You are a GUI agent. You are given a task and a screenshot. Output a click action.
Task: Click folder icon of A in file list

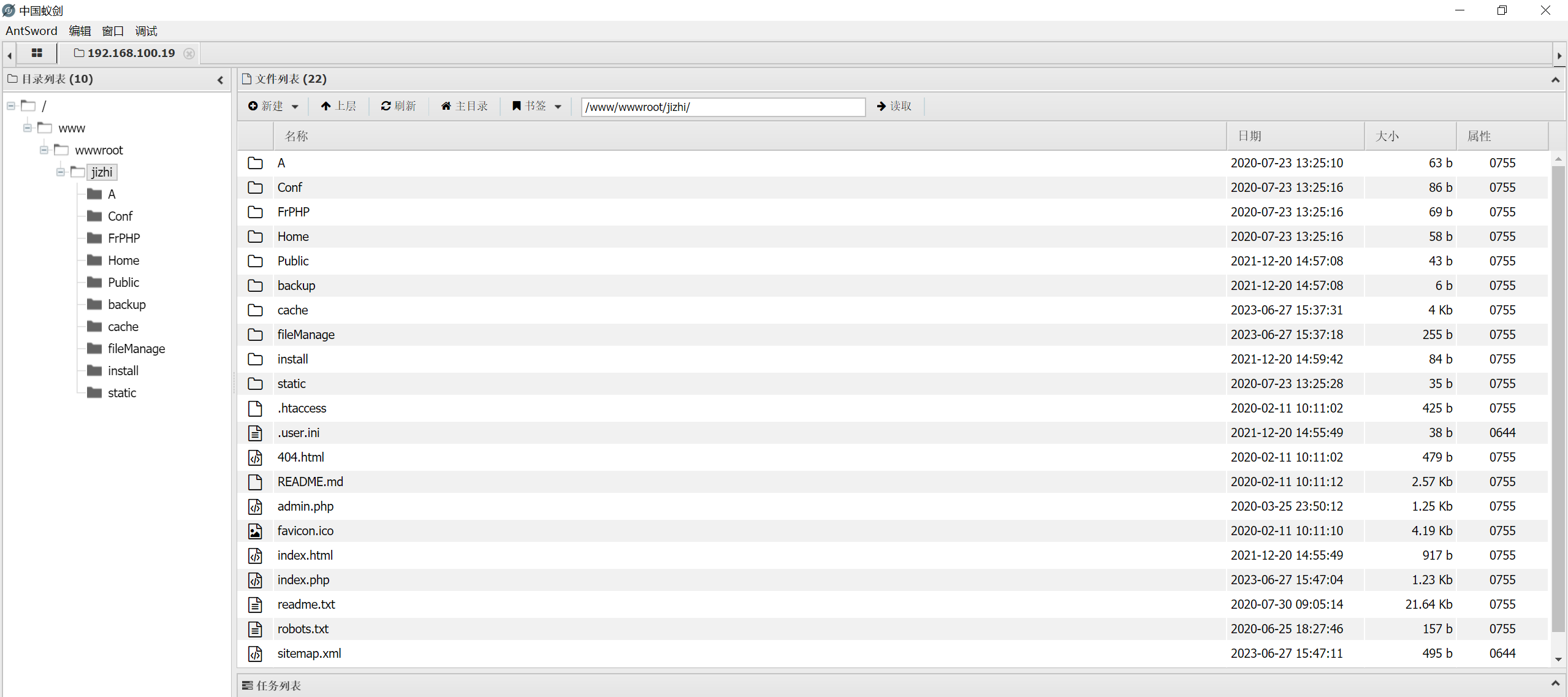[x=255, y=163]
